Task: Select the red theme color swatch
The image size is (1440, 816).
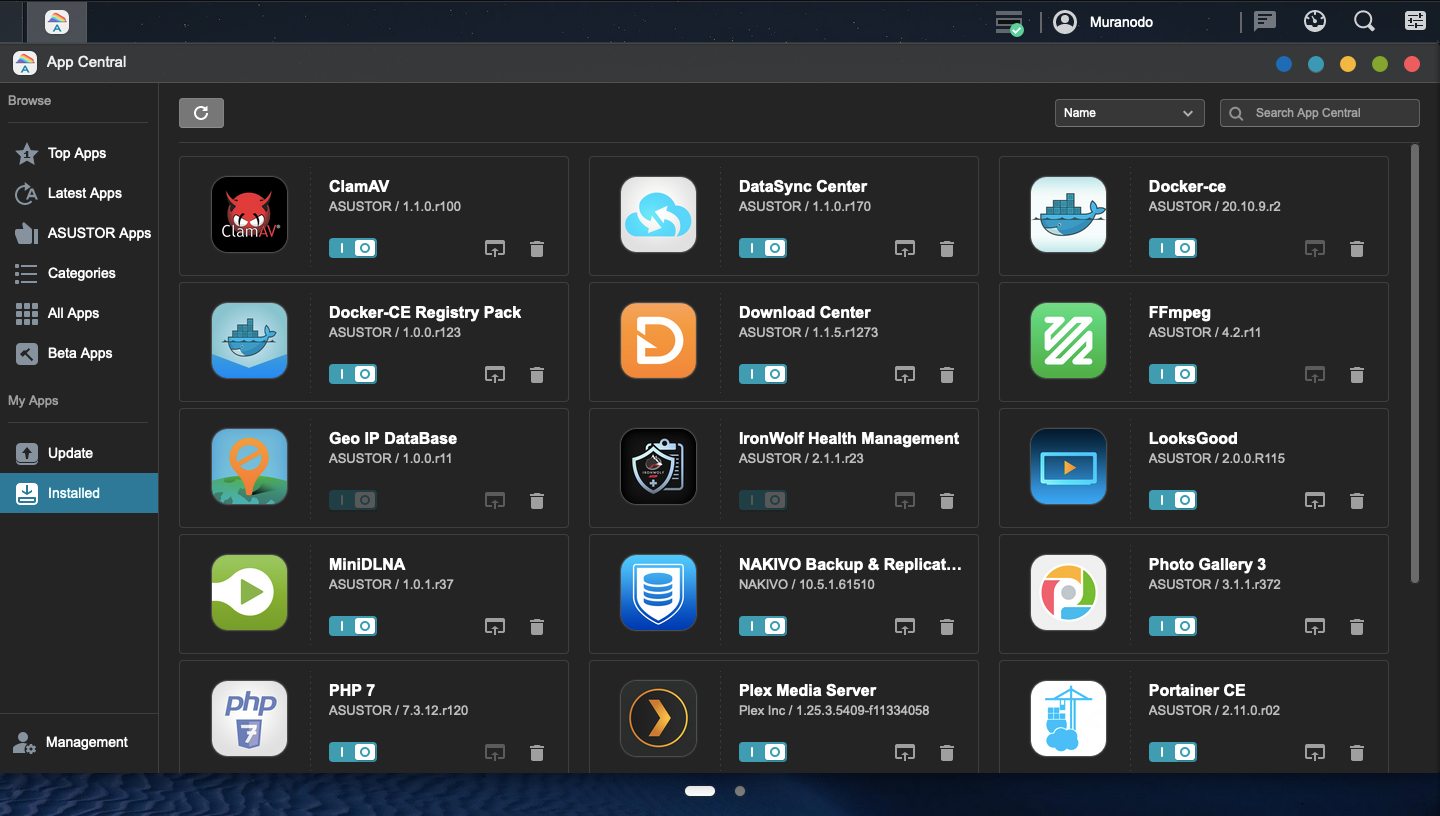Action: point(1412,63)
